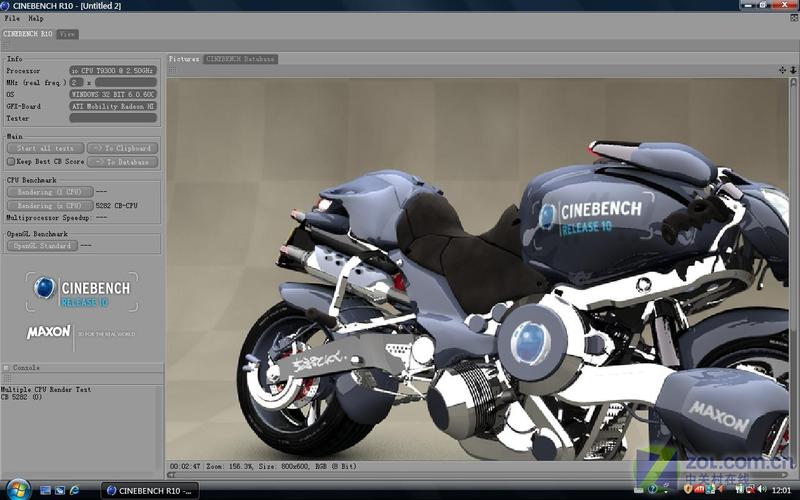
Task: Switch to the CINEBENCH R10 tab
Action: [x=28, y=34]
